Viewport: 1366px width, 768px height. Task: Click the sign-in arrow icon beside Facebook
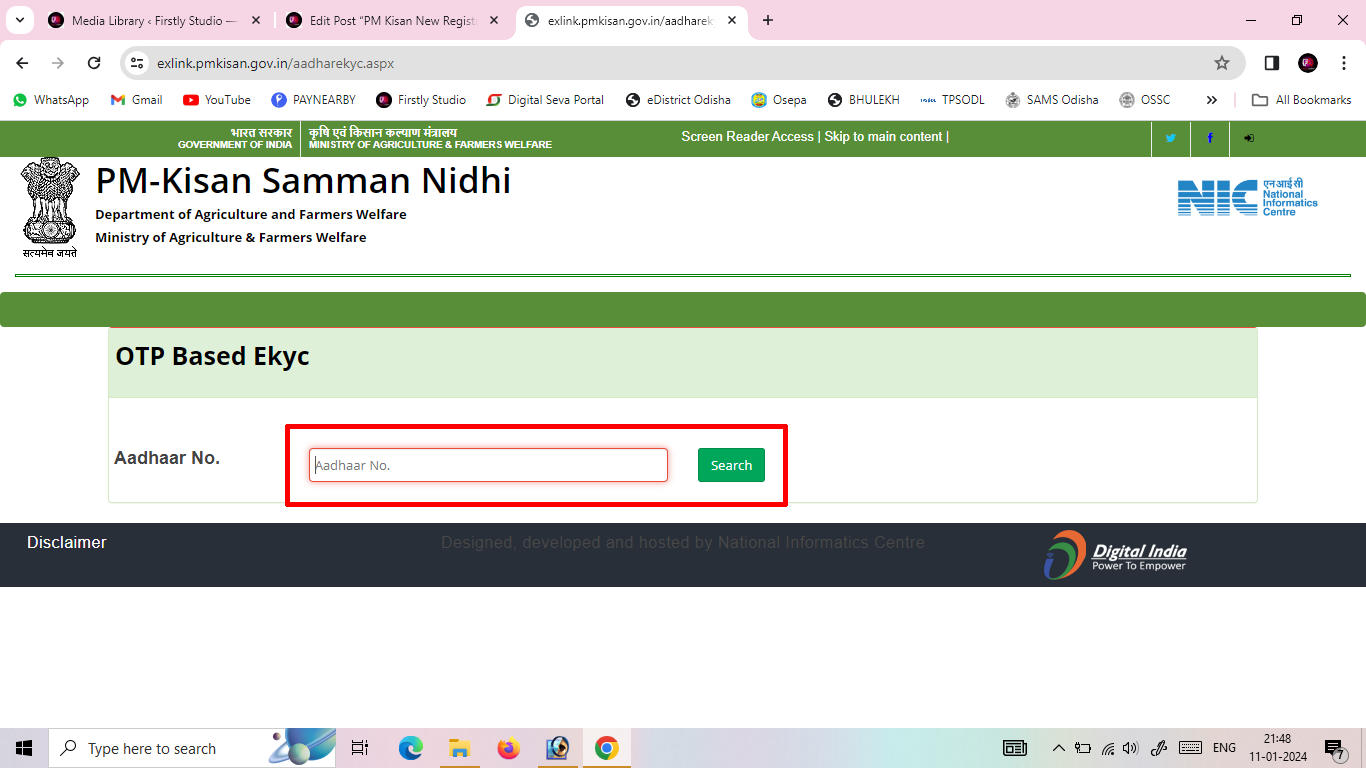1248,138
